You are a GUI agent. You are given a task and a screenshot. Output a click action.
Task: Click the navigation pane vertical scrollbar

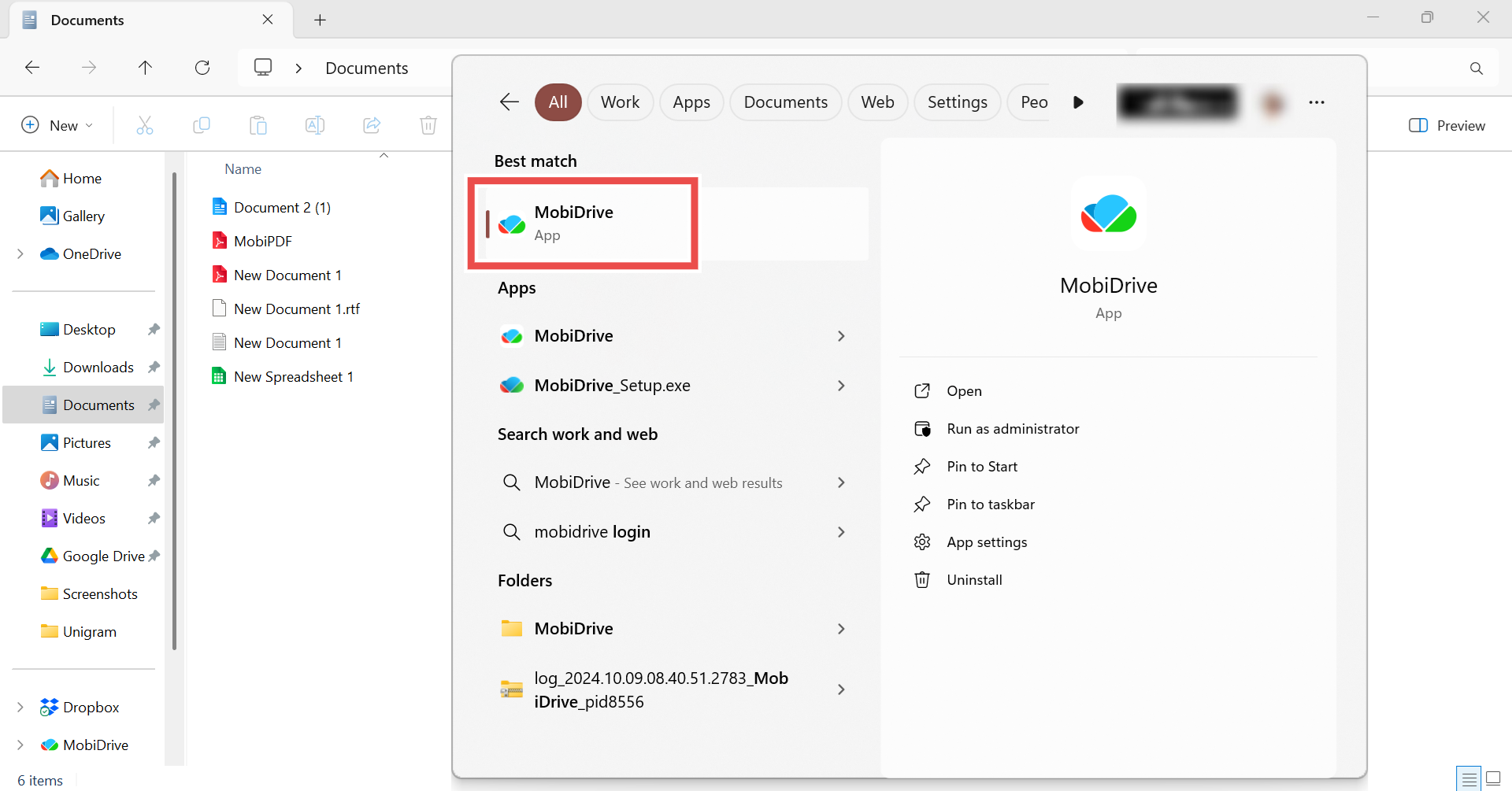point(174,409)
